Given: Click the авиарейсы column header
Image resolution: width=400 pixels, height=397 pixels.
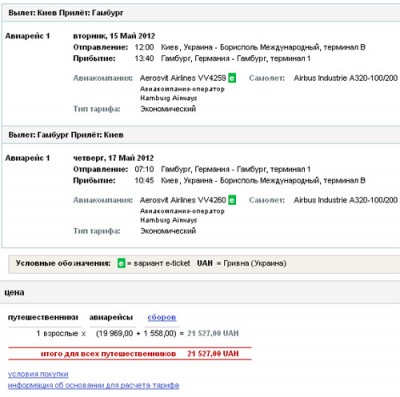Looking at the screenshot, I should 111,317.
